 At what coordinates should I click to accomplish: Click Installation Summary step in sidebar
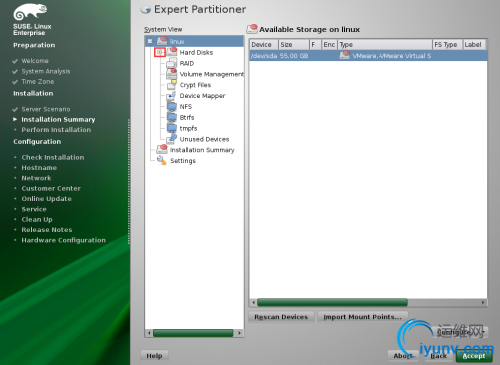click(58, 119)
